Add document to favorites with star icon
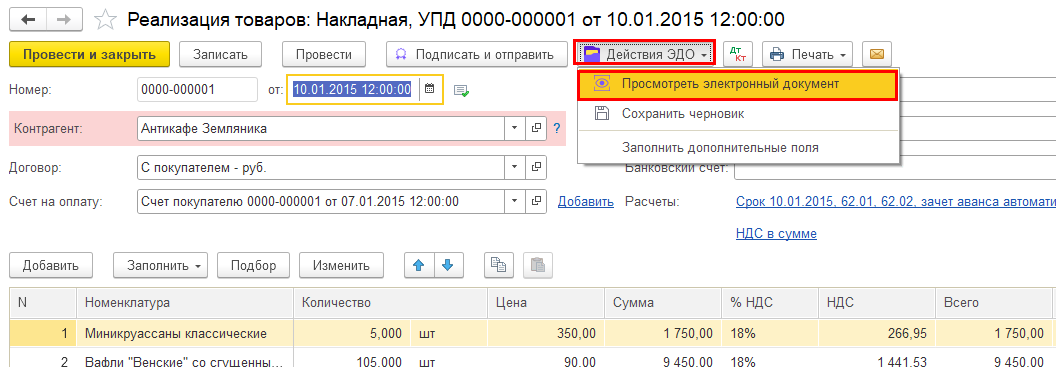Screen dimensions: 1056x367 104,20
